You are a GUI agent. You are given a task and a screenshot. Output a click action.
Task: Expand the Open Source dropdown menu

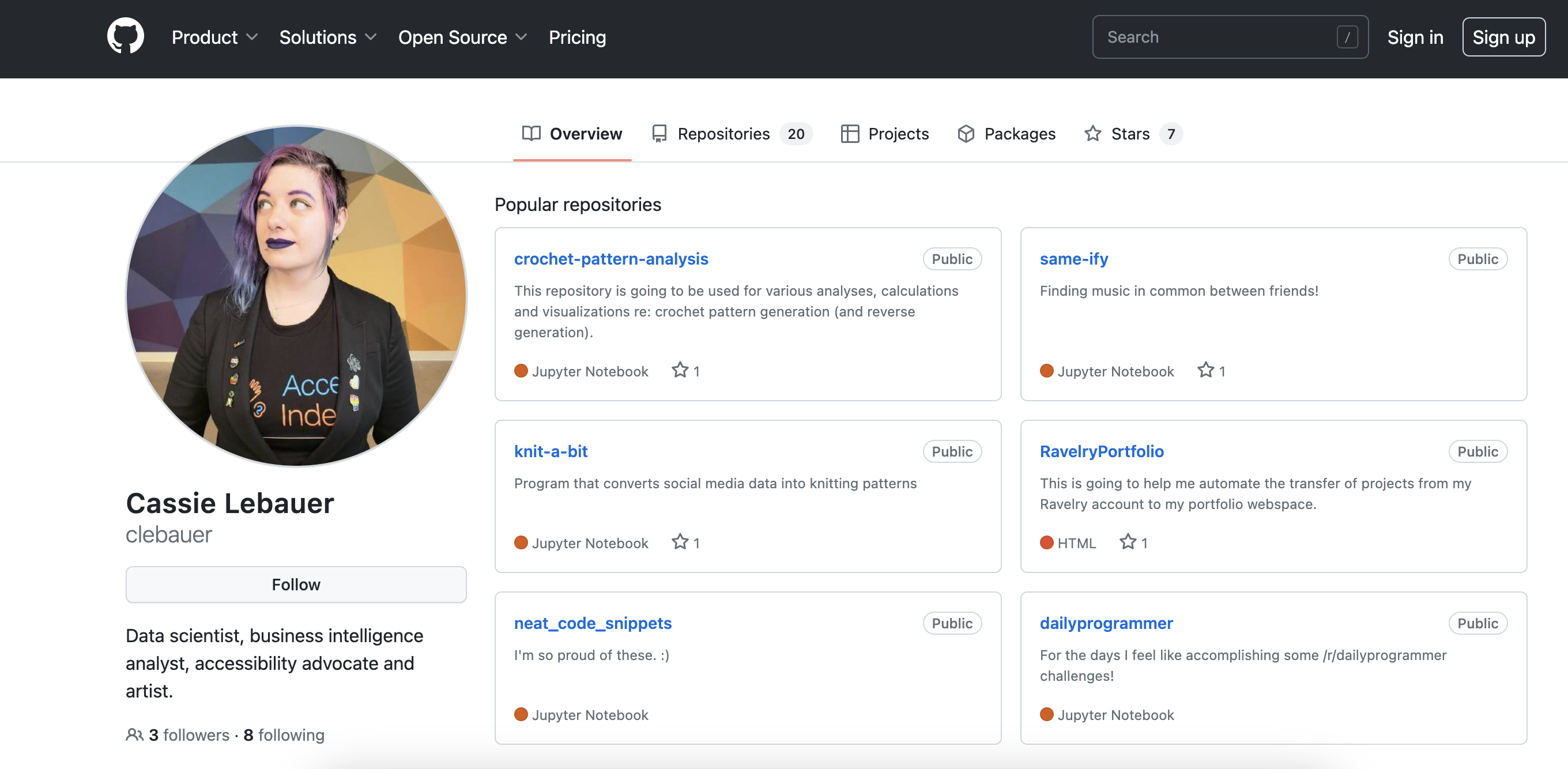pyautogui.click(x=462, y=37)
